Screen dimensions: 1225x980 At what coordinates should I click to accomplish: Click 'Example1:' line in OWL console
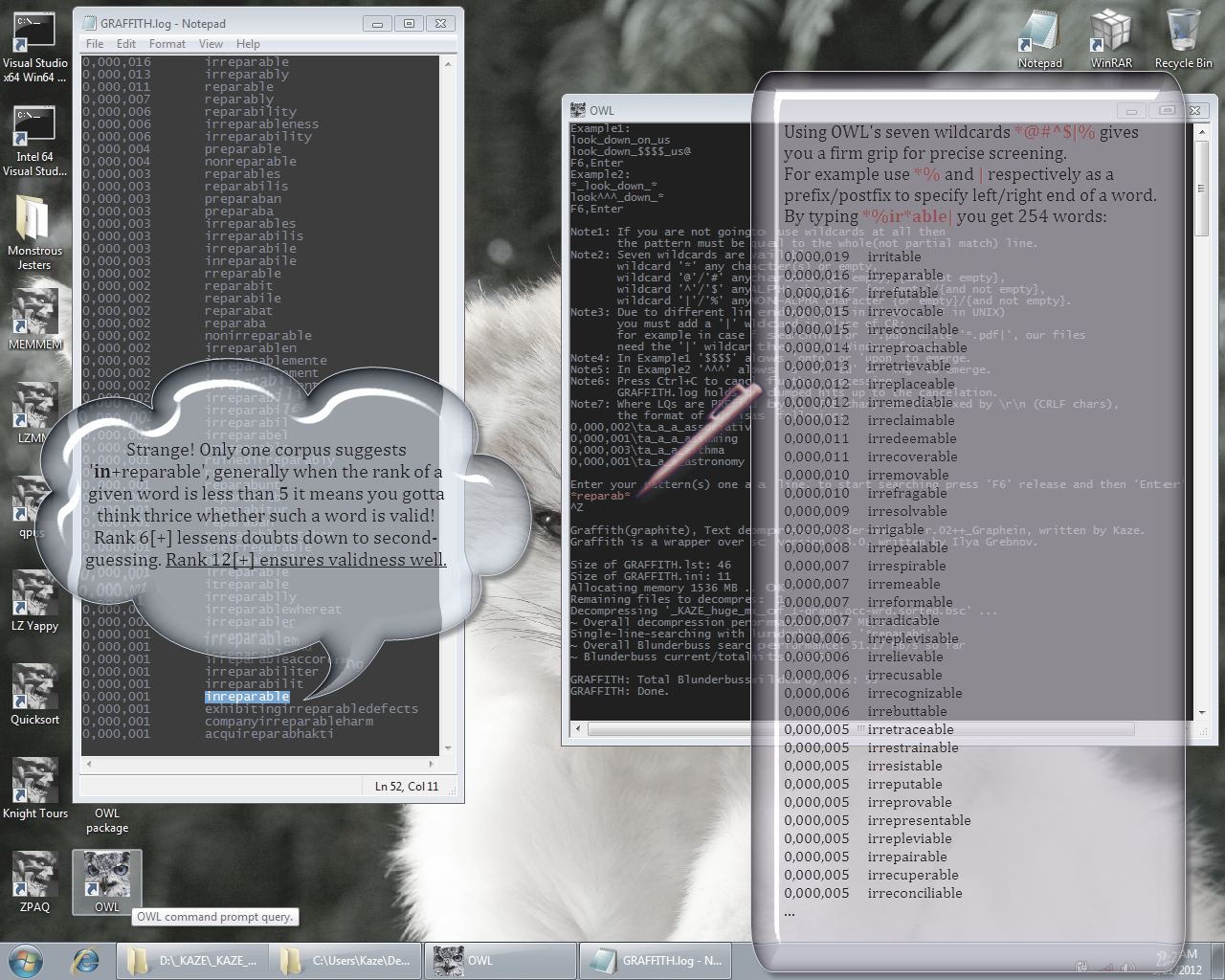pyautogui.click(x=600, y=128)
